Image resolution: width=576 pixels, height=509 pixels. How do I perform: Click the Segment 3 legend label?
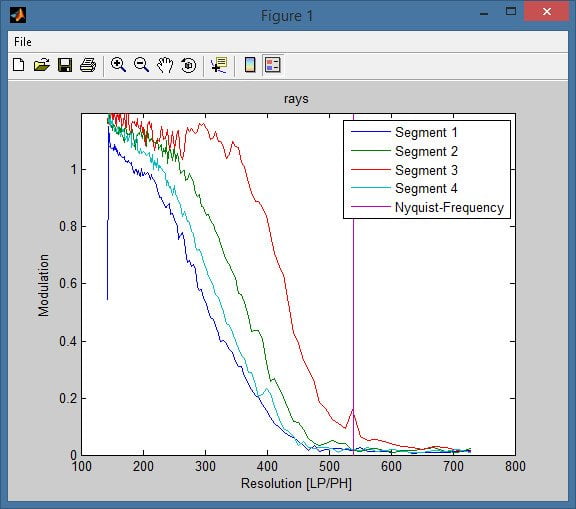tap(426, 170)
